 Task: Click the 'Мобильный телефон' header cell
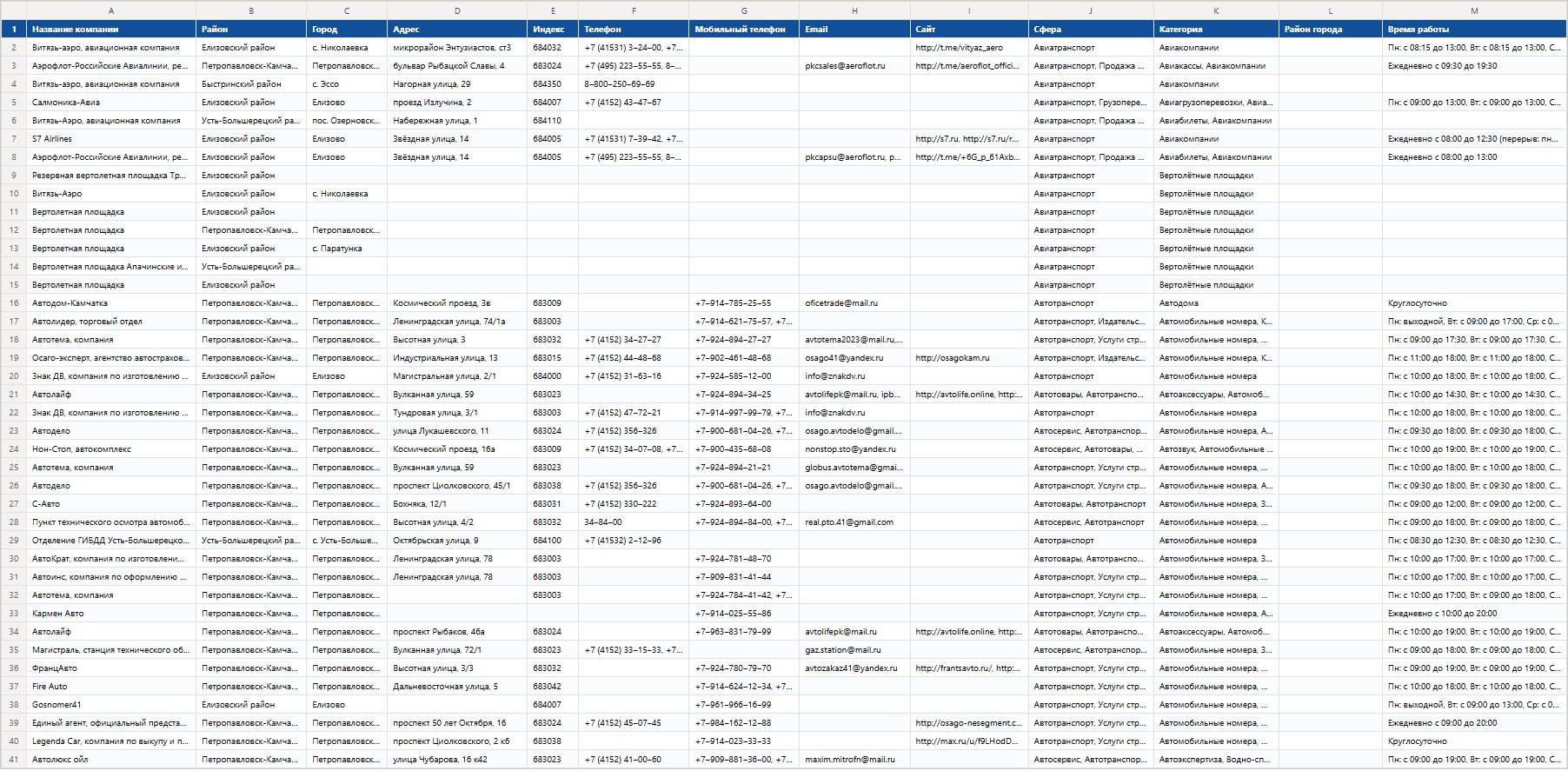pos(744,29)
